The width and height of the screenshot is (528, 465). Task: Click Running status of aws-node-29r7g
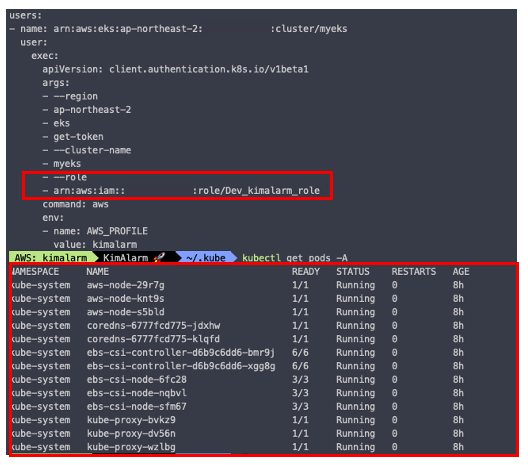coord(356,285)
